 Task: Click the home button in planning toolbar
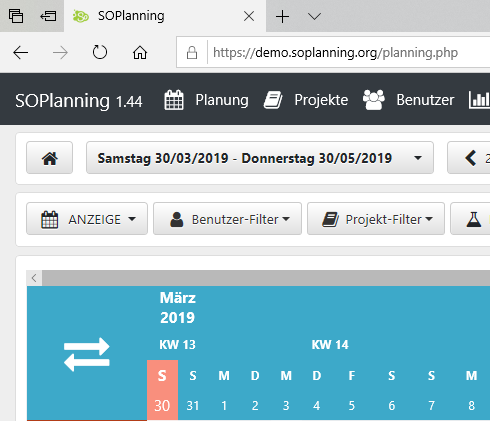(49, 158)
